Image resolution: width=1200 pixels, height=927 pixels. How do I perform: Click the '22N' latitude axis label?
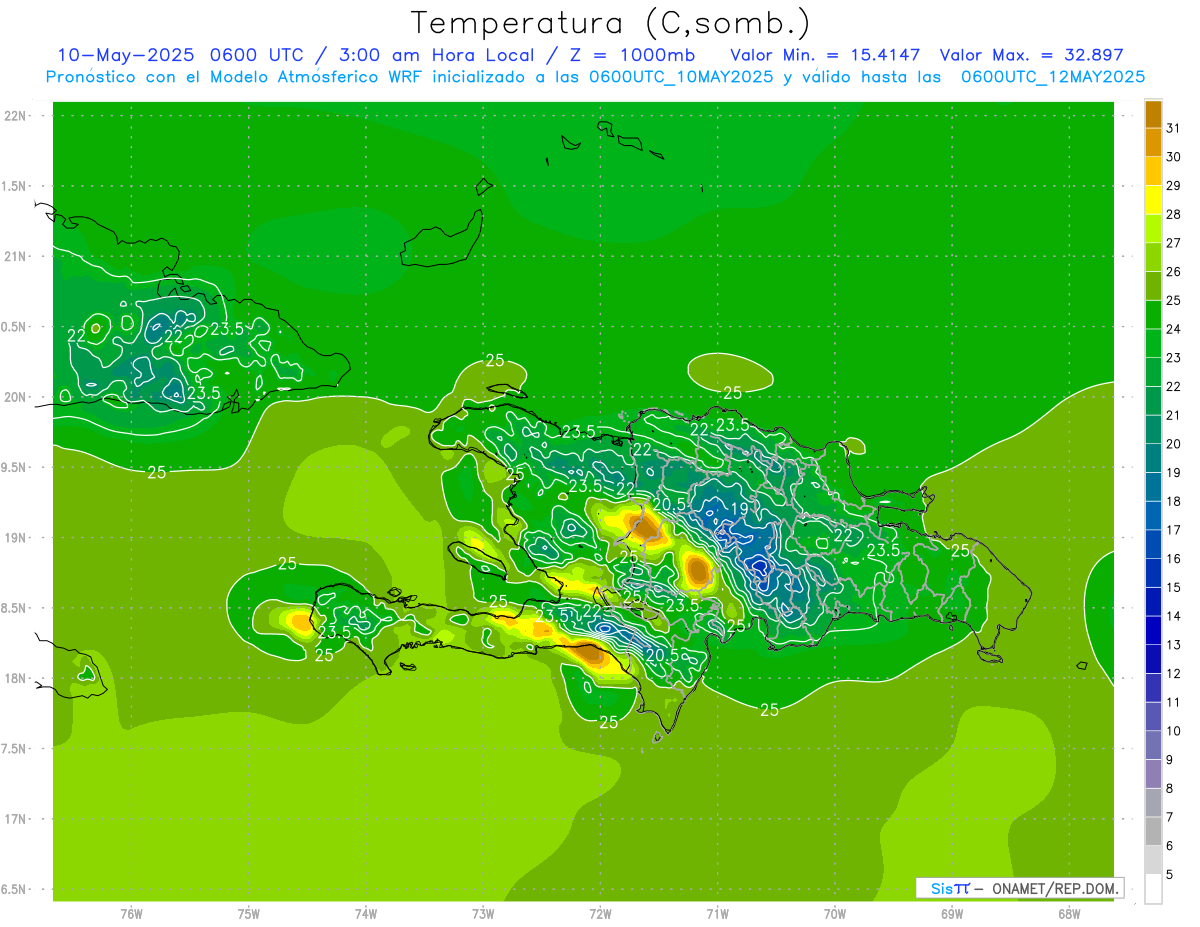click(x=16, y=116)
